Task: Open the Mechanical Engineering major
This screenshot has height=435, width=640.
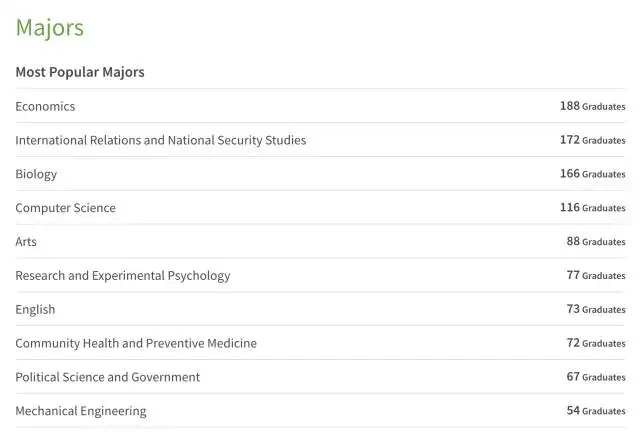Action: point(80,411)
